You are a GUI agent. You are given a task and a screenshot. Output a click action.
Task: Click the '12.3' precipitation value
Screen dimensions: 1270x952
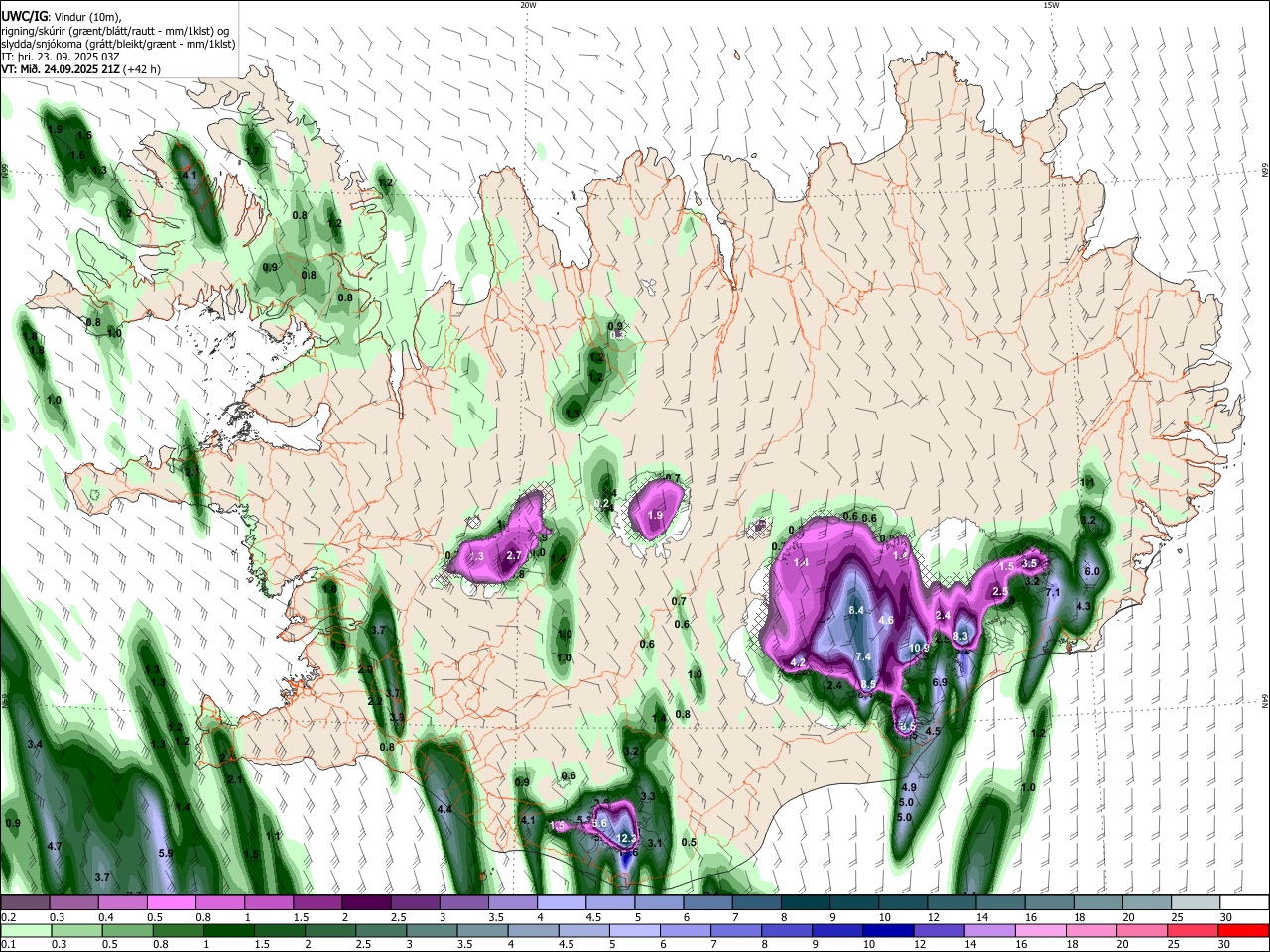[627, 839]
